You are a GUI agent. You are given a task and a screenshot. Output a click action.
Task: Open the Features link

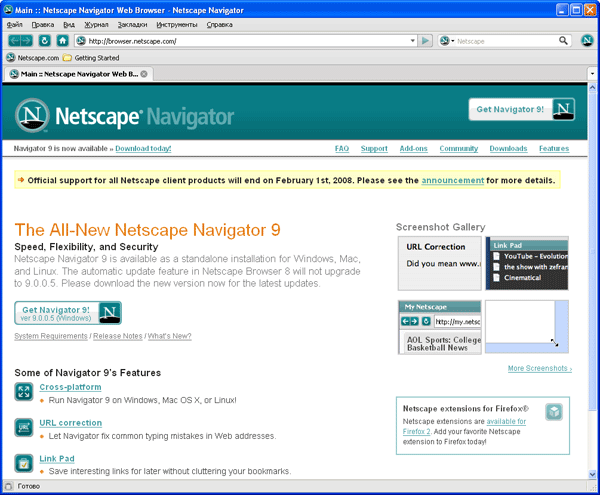554,148
